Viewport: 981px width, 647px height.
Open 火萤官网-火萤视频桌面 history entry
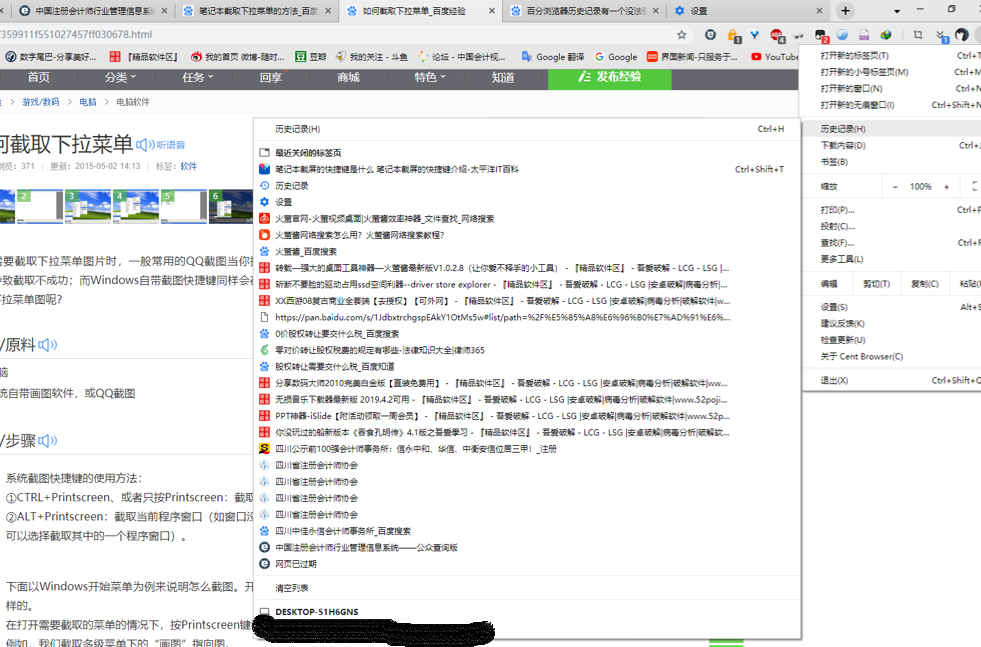click(527, 218)
